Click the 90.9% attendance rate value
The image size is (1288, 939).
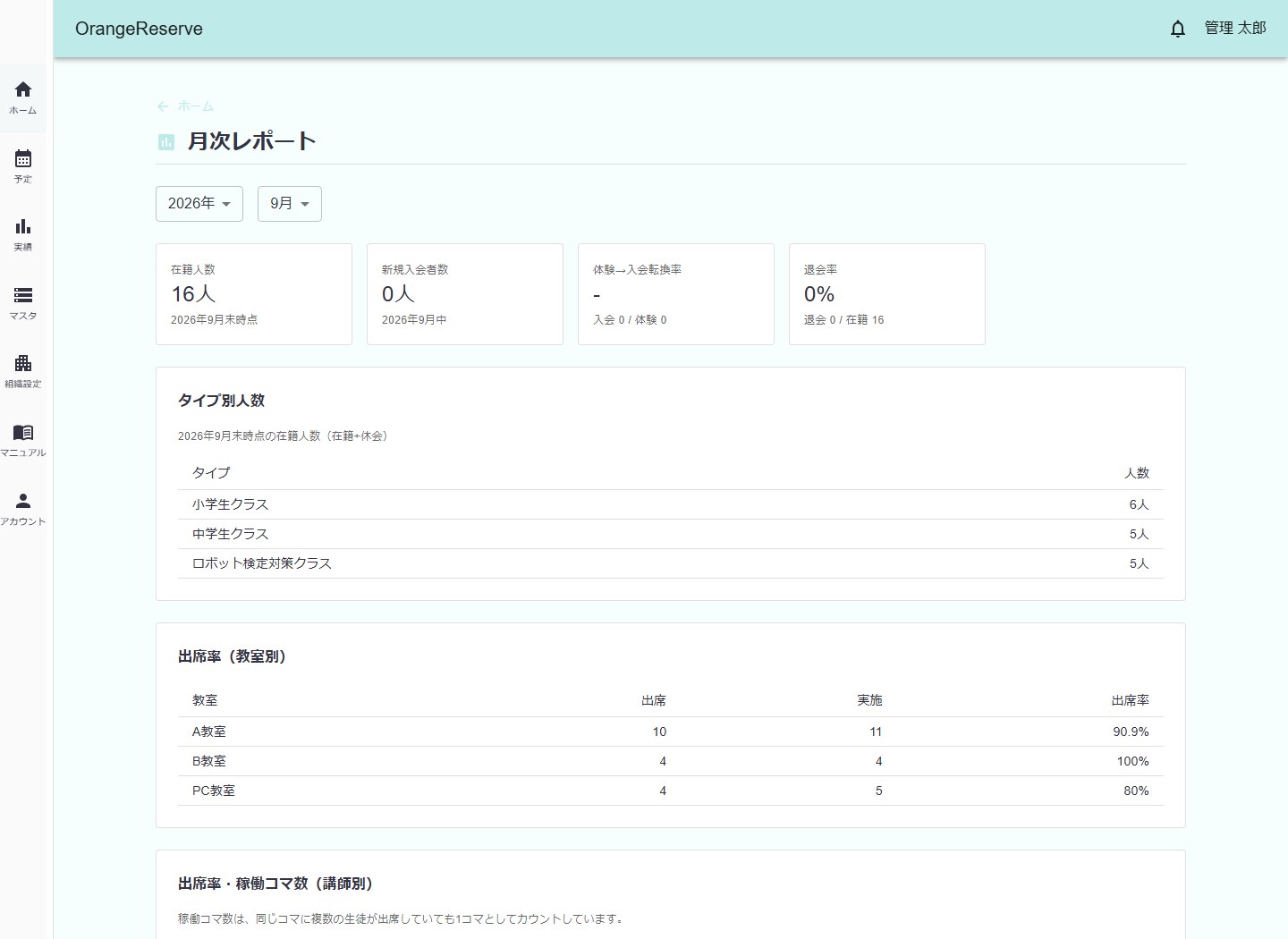(1131, 732)
